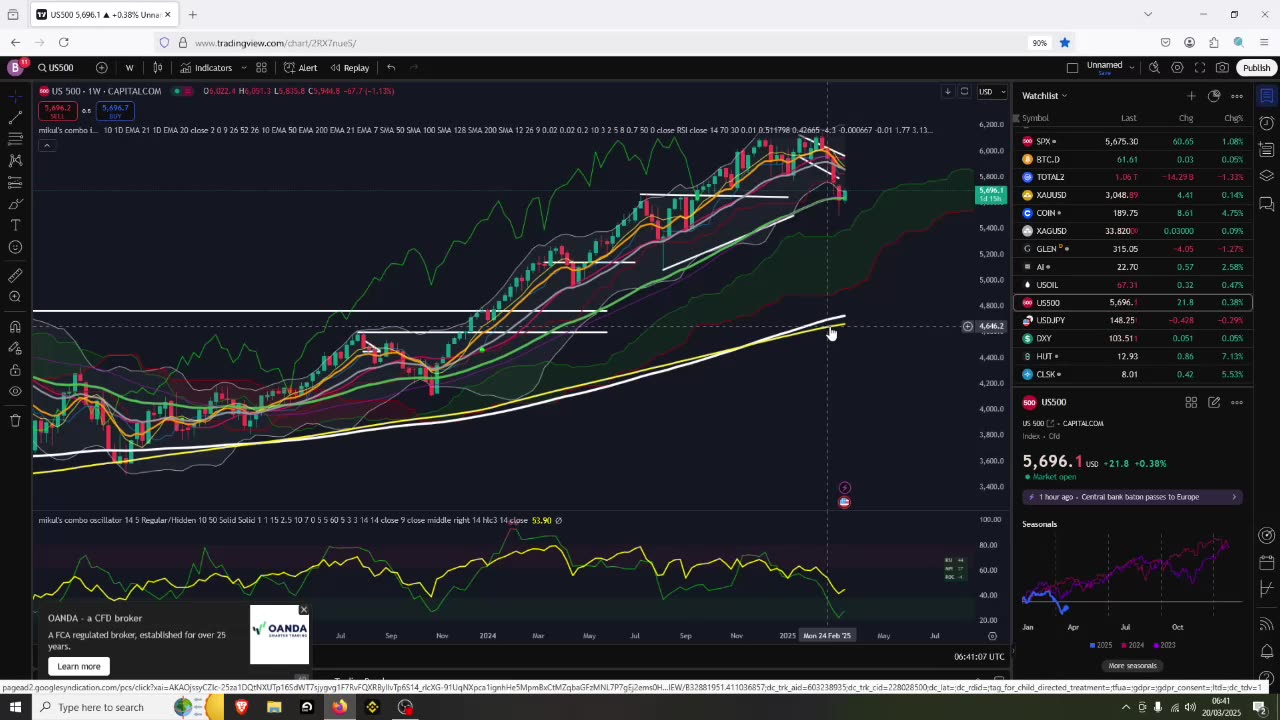Select the Text annotation tool

[x=15, y=226]
